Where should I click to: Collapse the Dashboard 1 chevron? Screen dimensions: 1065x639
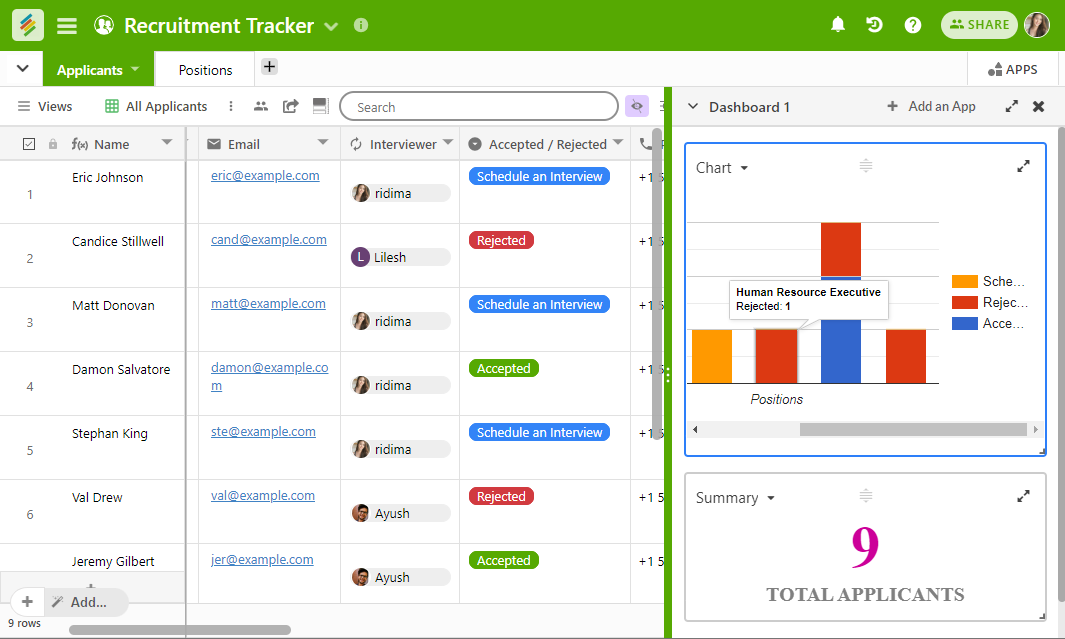click(693, 106)
